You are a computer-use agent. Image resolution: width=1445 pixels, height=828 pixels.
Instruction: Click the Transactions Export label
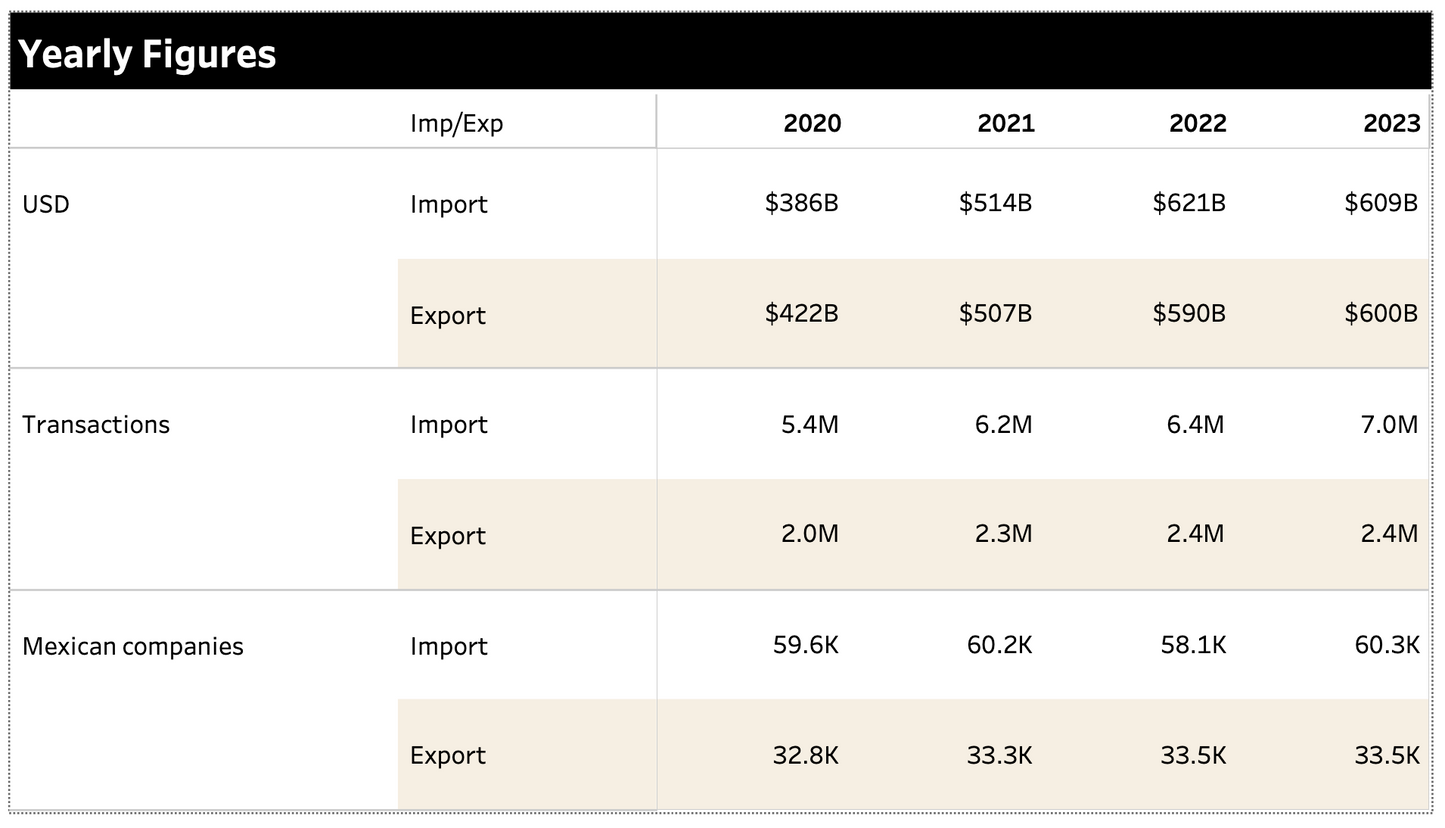[447, 535]
